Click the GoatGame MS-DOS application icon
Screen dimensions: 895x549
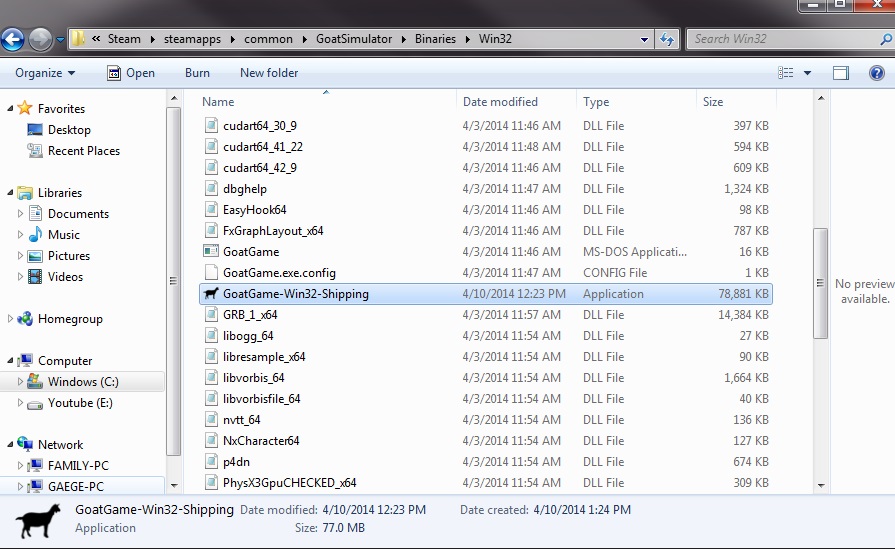pyautogui.click(x=211, y=251)
